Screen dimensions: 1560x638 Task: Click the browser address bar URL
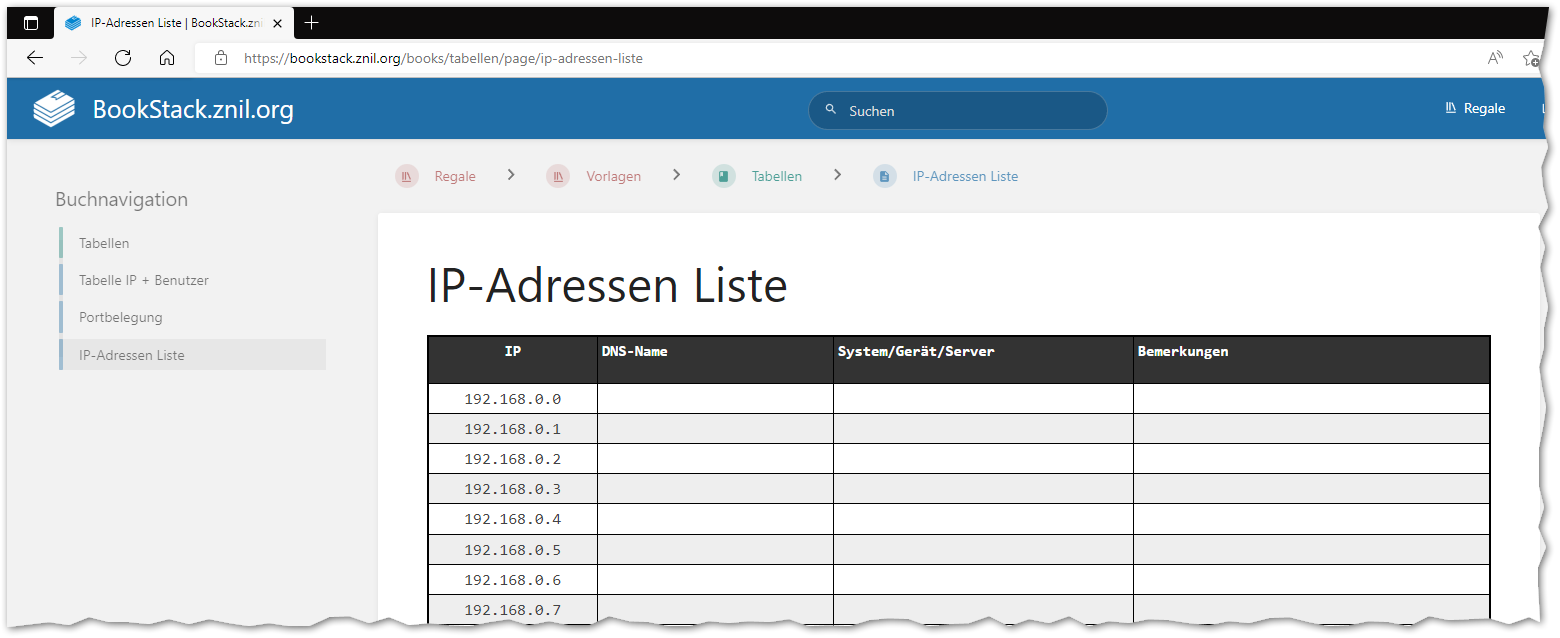pos(443,58)
